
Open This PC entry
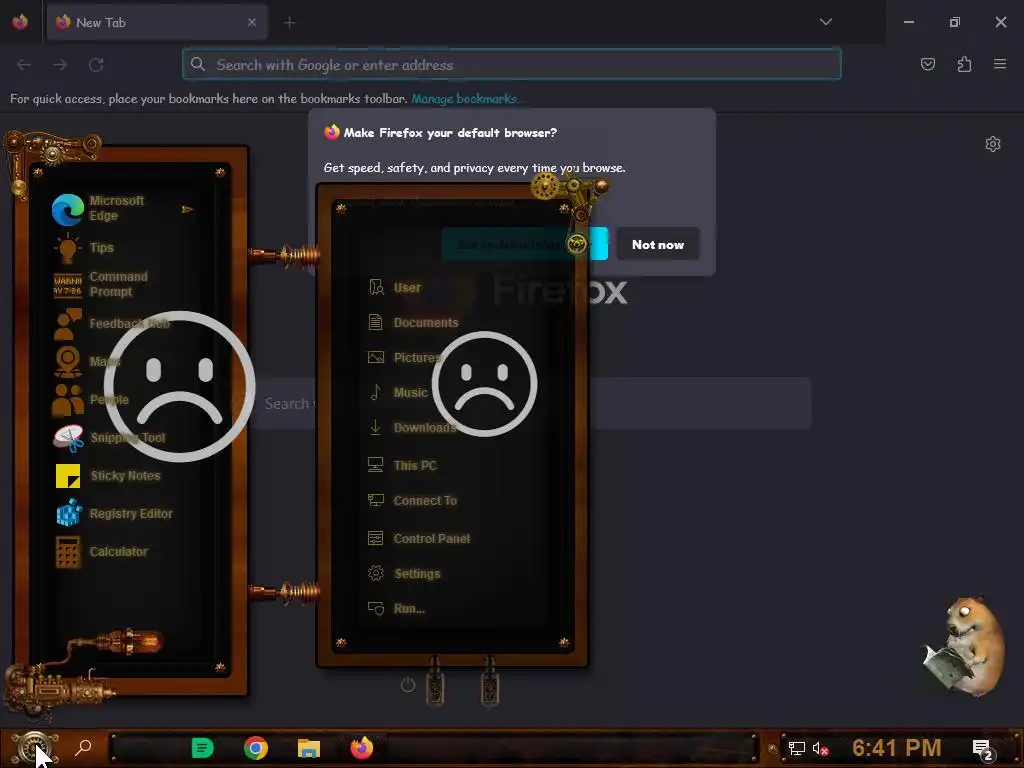[402, 466]
